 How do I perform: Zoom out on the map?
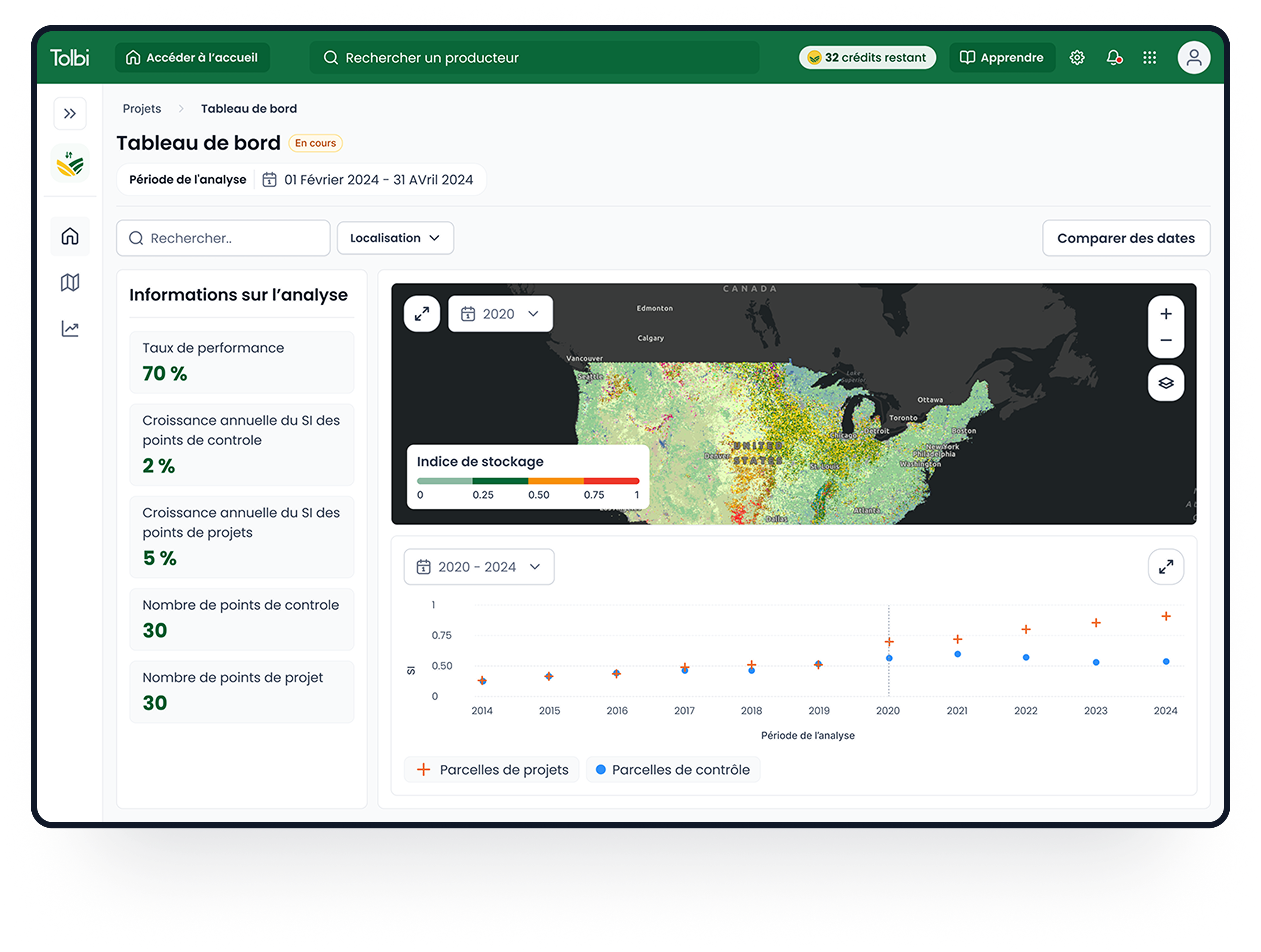[1166, 341]
